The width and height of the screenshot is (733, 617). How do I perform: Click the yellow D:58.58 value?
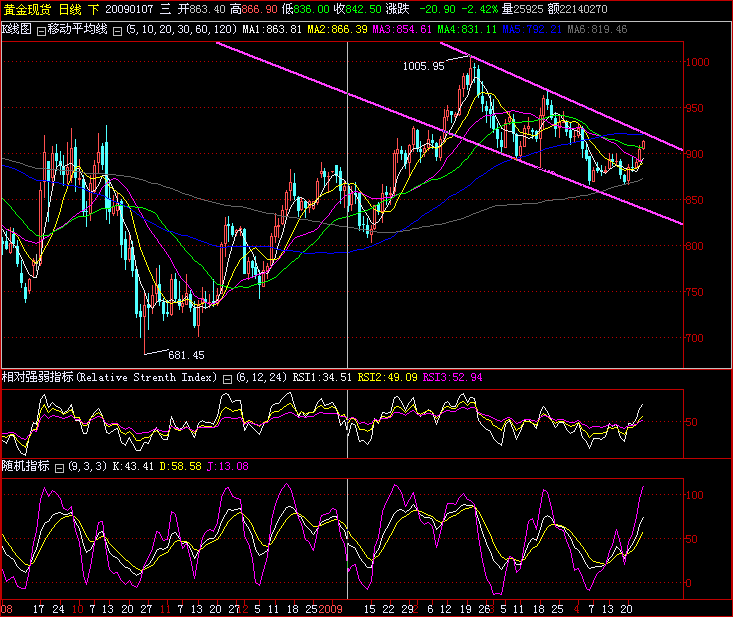click(180, 466)
